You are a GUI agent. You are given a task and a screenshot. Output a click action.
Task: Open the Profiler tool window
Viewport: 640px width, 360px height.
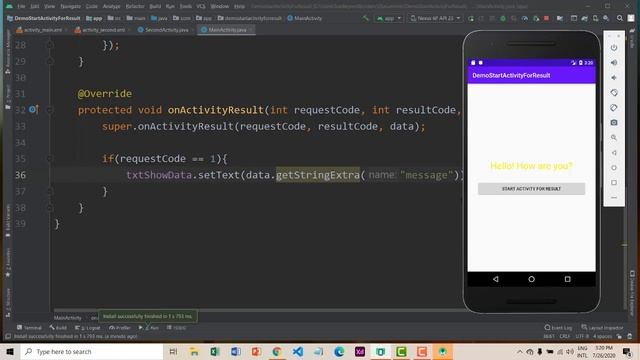(x=120, y=327)
